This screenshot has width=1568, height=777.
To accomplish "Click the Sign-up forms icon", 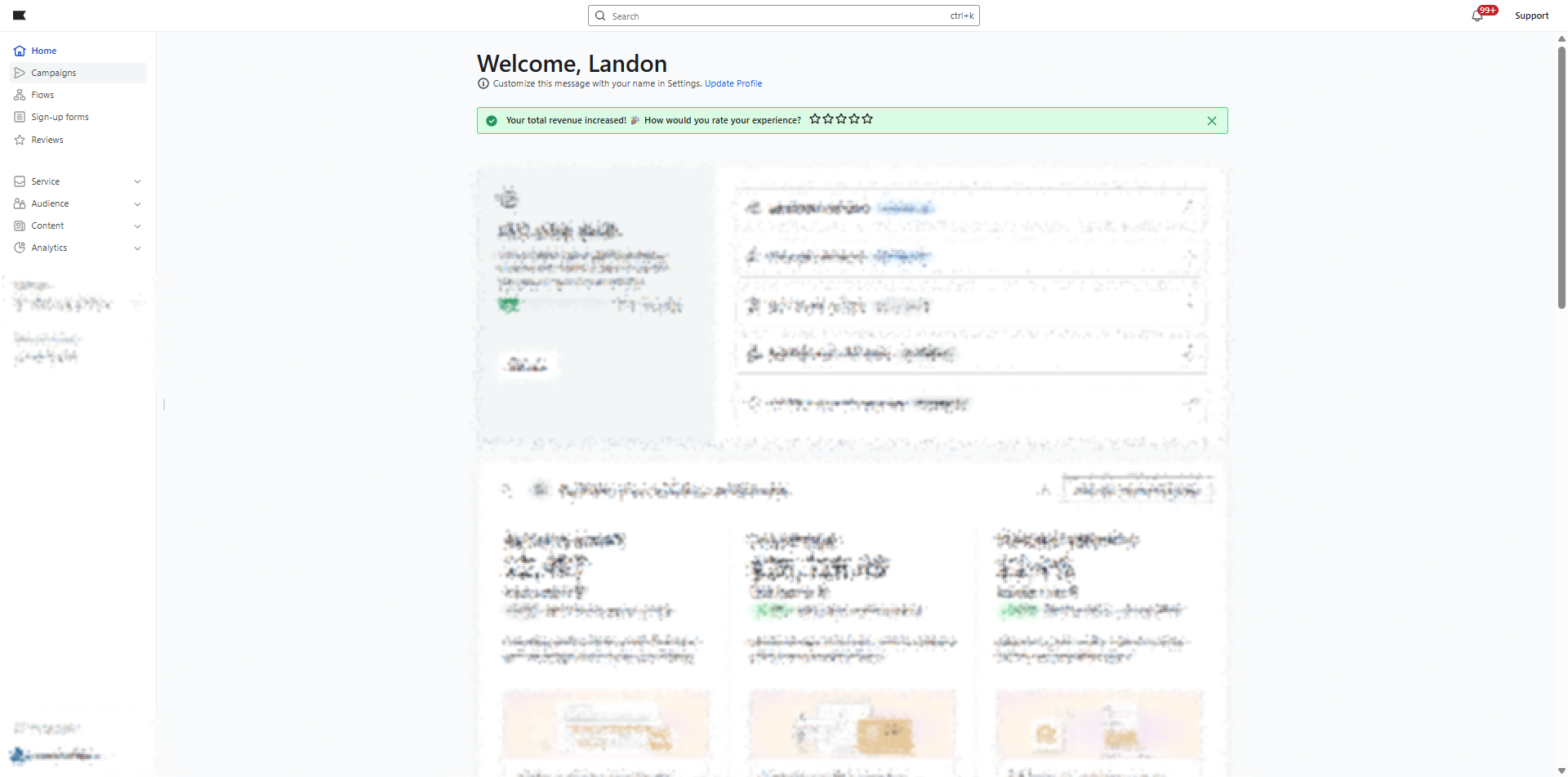I will click(x=20, y=117).
